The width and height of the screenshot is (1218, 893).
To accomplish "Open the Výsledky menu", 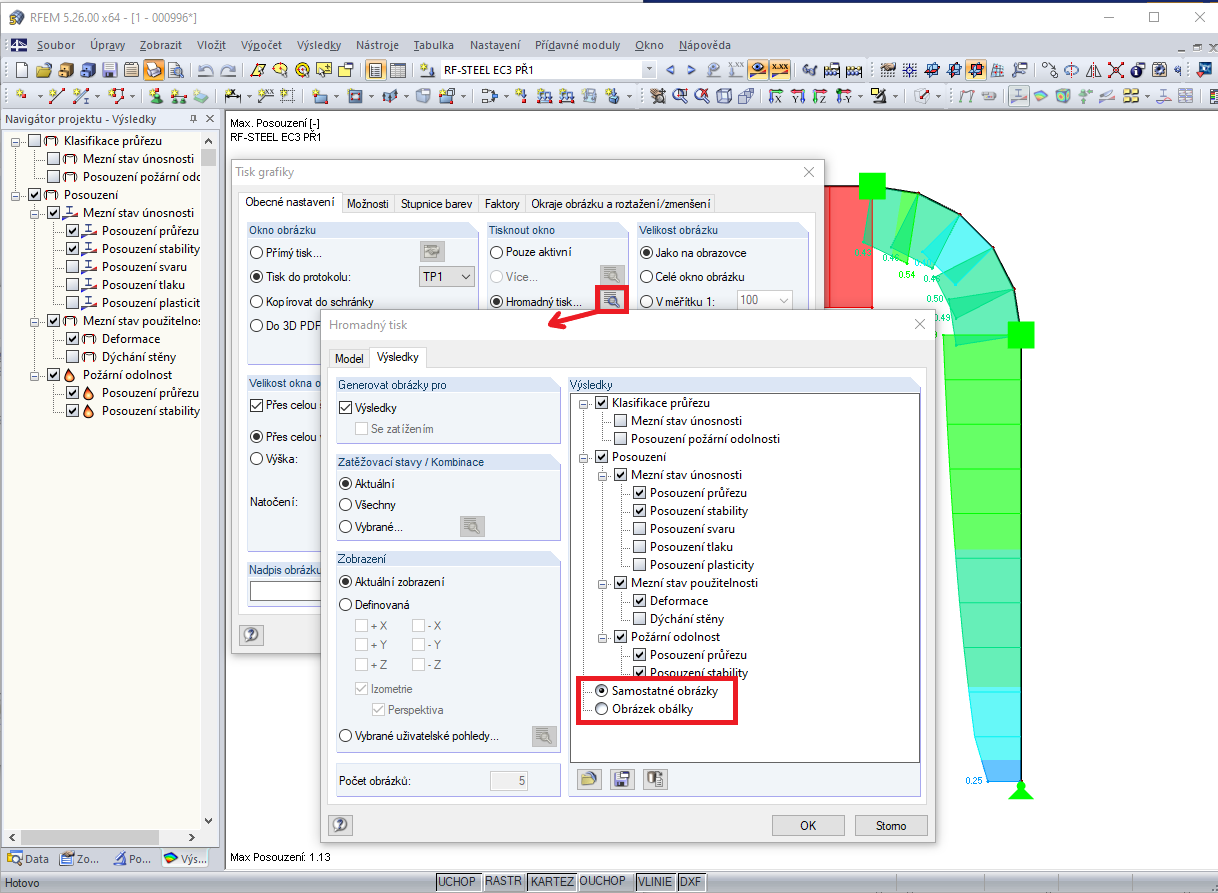I will pyautogui.click(x=319, y=45).
